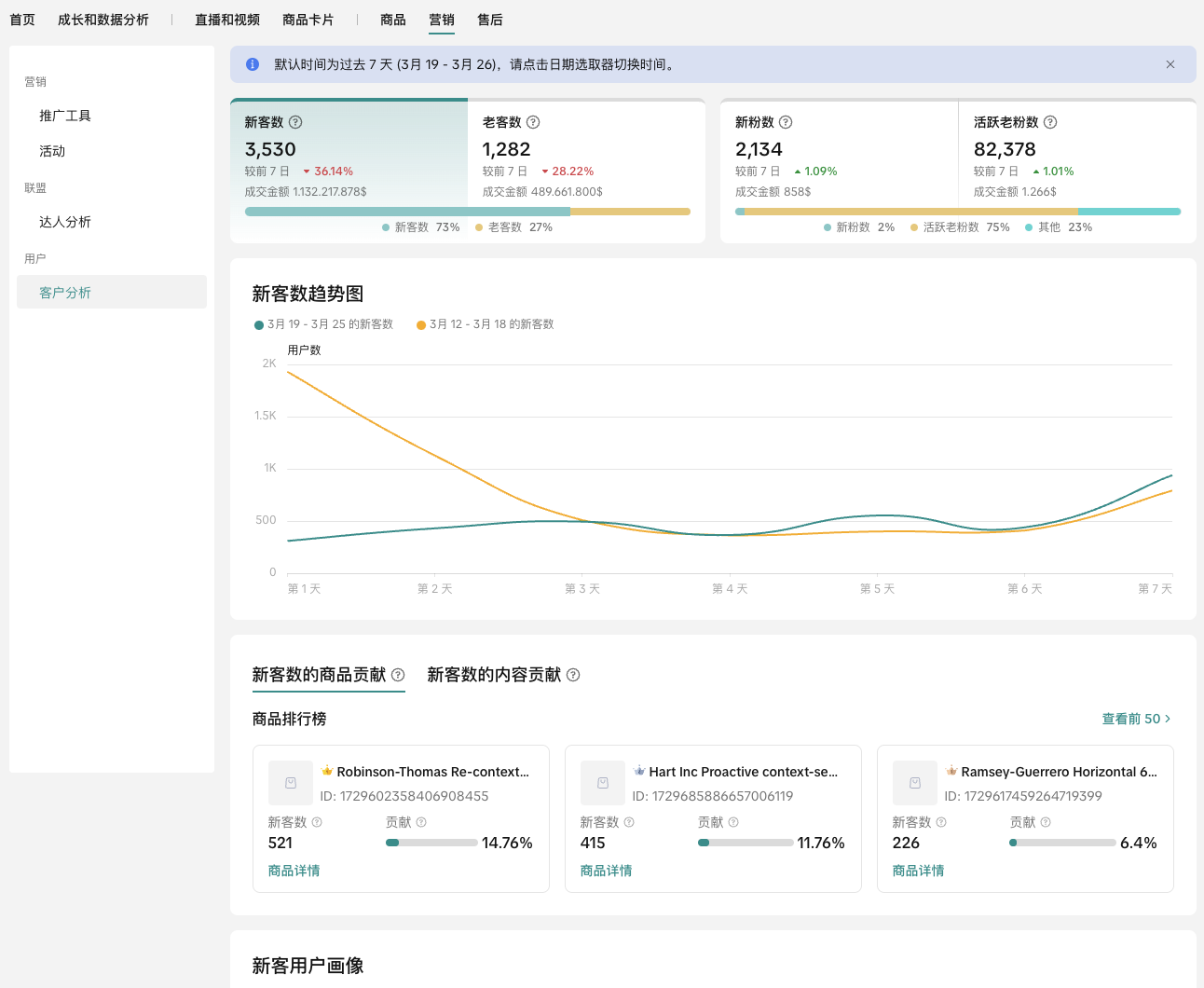Open 达人分析 in the sidebar

pyautogui.click(x=65, y=222)
